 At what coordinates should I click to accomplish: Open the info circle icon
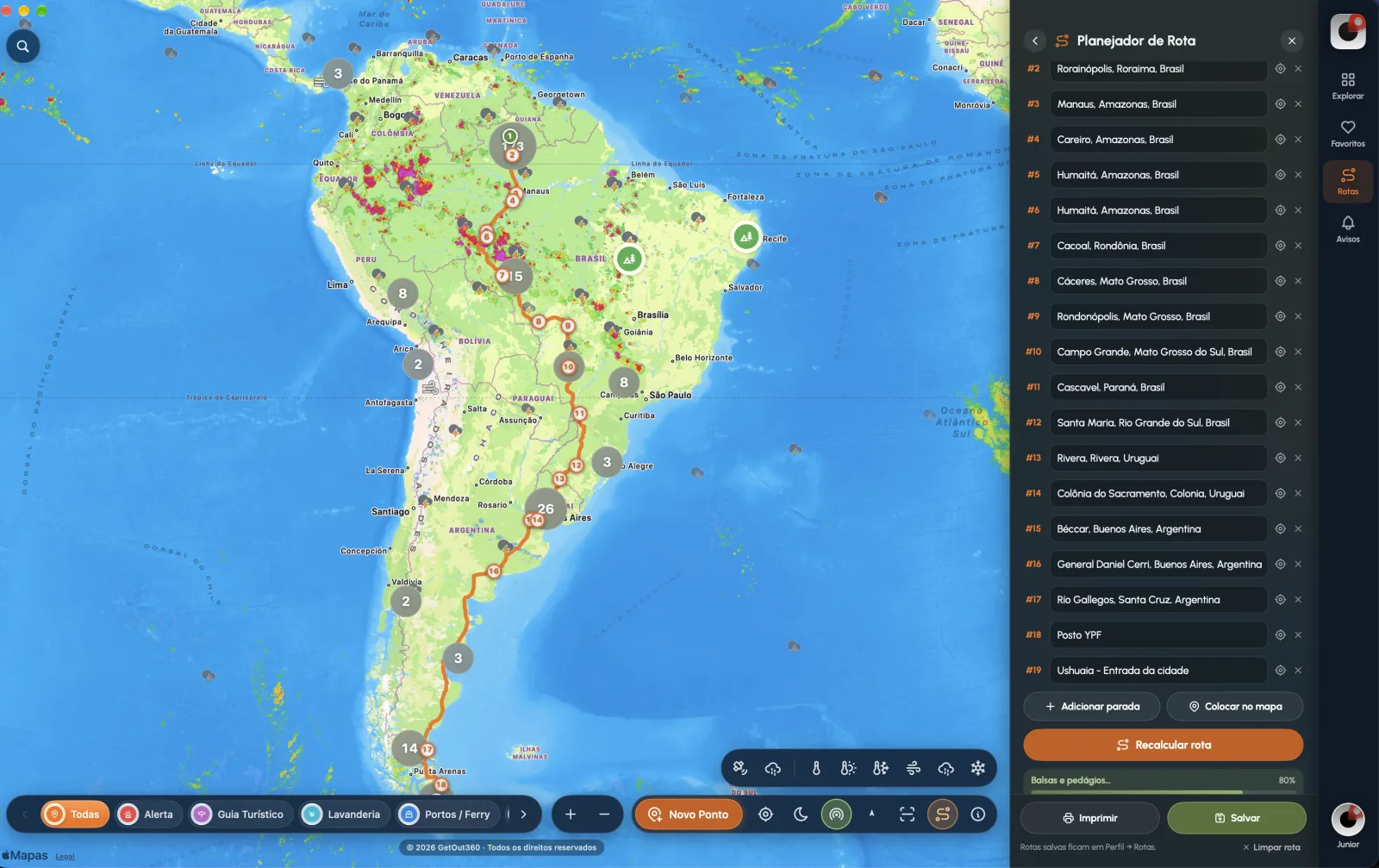click(978, 815)
